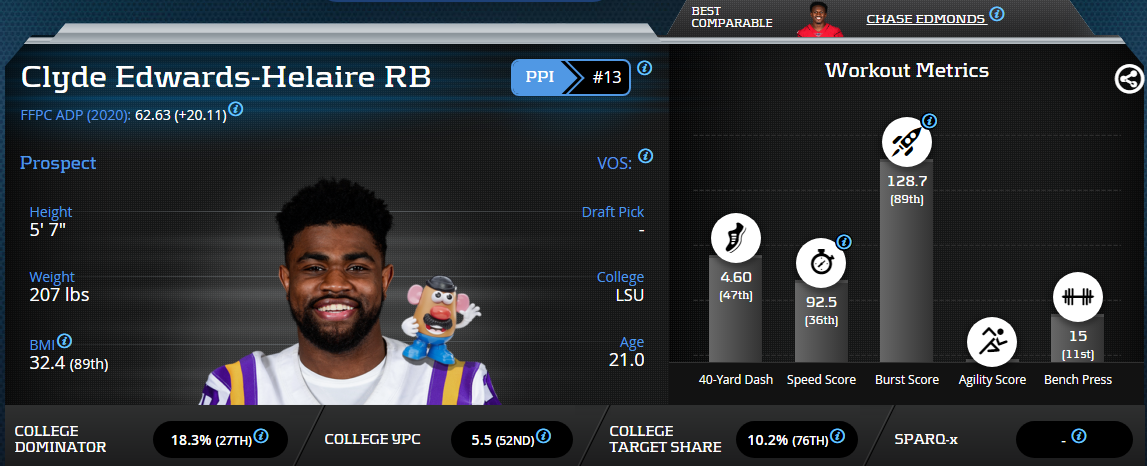Image resolution: width=1147 pixels, height=466 pixels.
Task: Click the Burst Score 128.7 bar
Action: (x=906, y=260)
